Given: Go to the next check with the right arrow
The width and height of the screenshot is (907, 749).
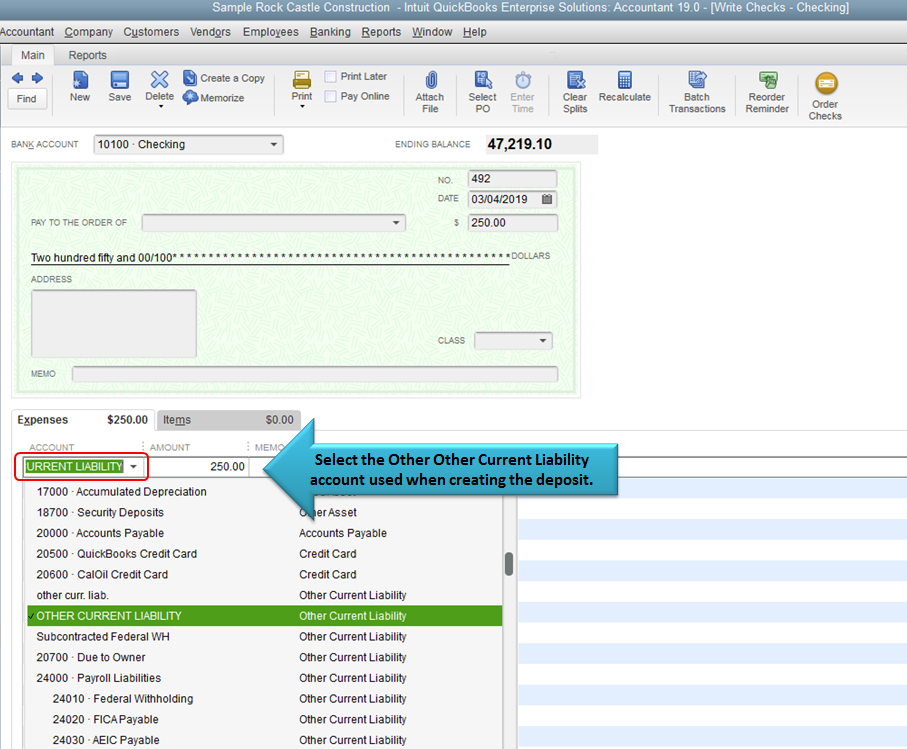Looking at the screenshot, I should pos(37,78).
